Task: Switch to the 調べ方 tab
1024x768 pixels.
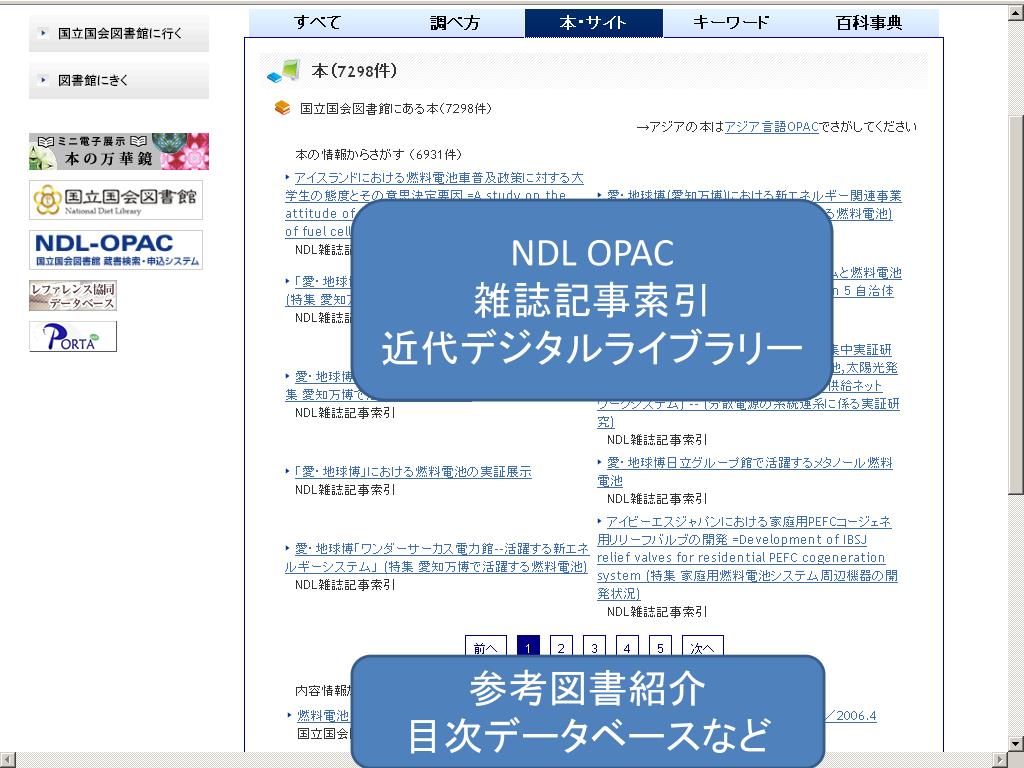Action: coord(455,23)
